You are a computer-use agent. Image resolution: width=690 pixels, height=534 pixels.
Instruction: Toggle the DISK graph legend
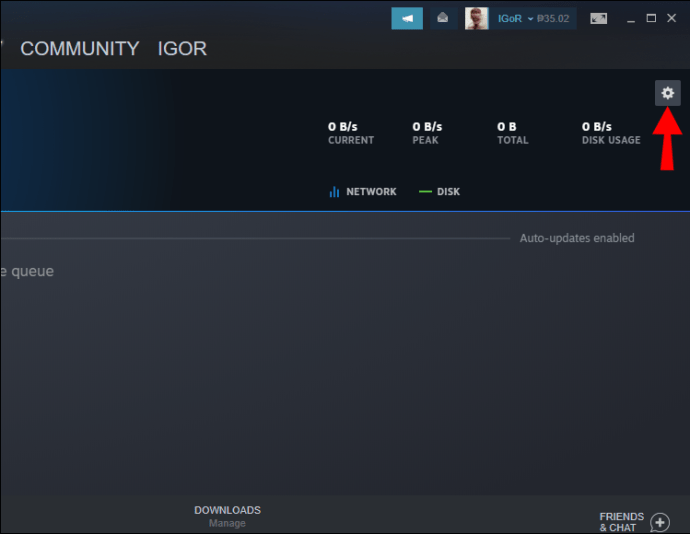point(439,192)
